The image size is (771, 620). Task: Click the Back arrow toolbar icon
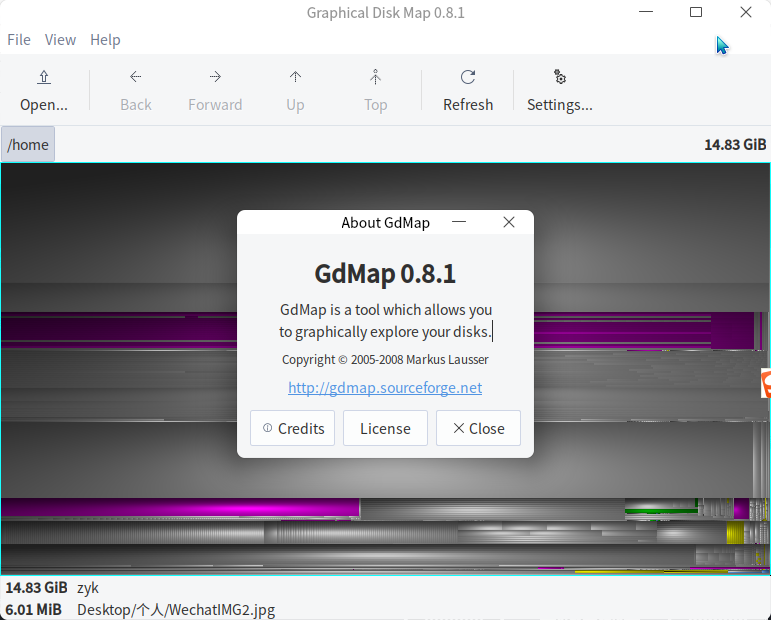[136, 77]
